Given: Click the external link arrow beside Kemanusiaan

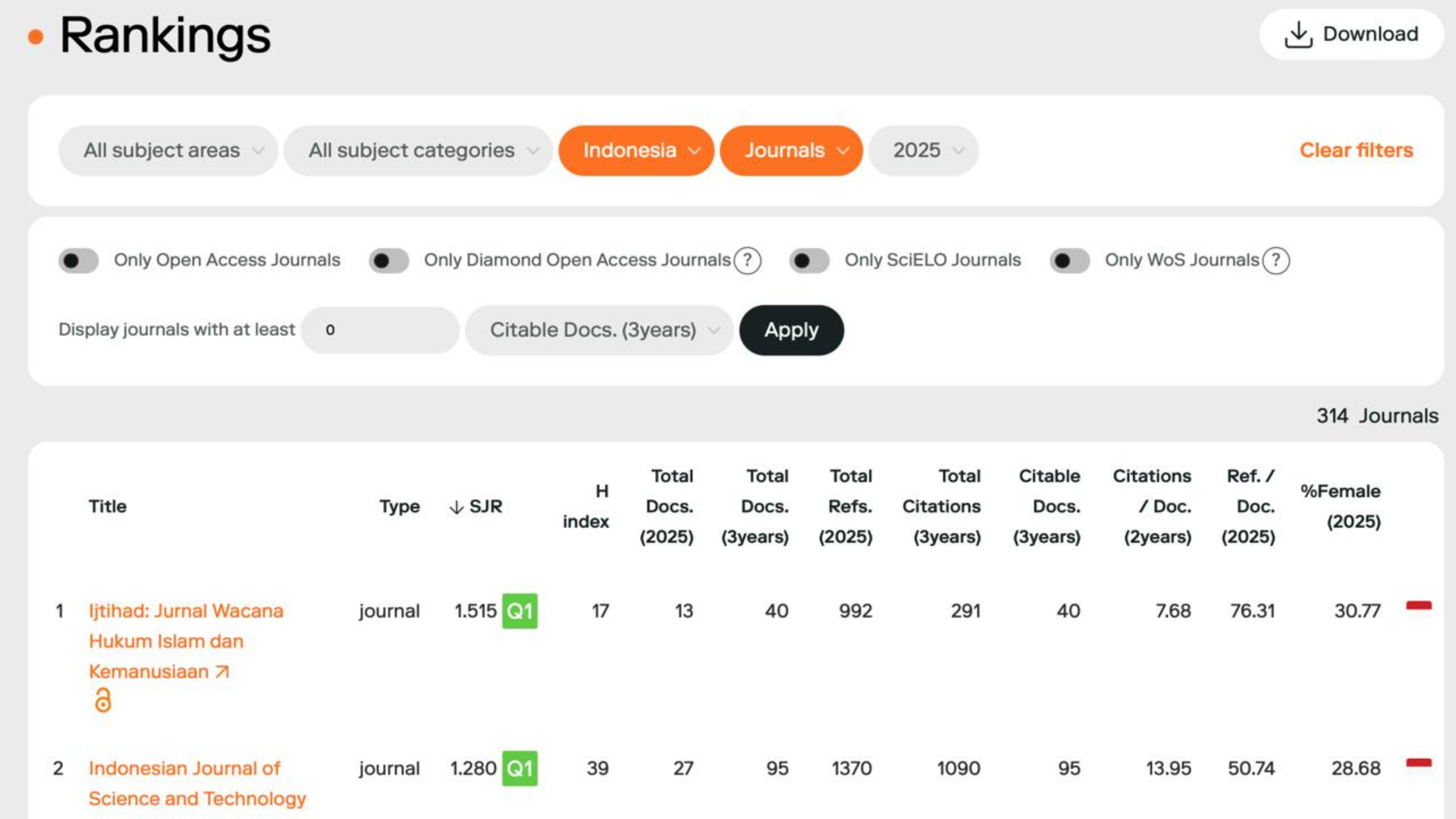Looking at the screenshot, I should pos(222,672).
